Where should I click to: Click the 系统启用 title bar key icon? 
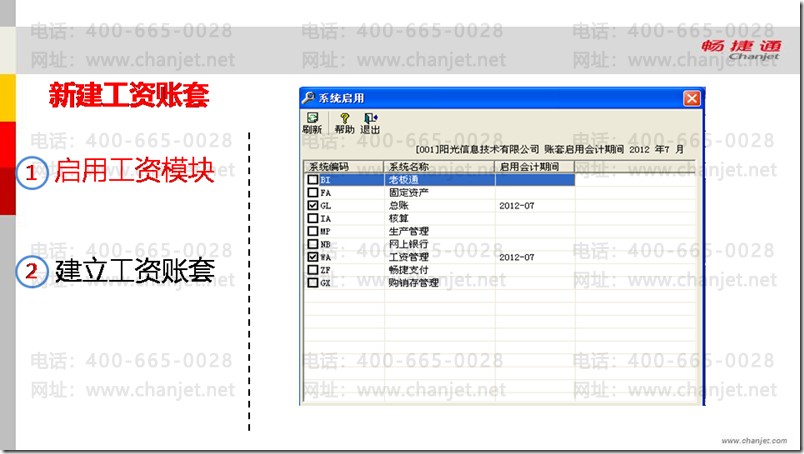[308, 97]
